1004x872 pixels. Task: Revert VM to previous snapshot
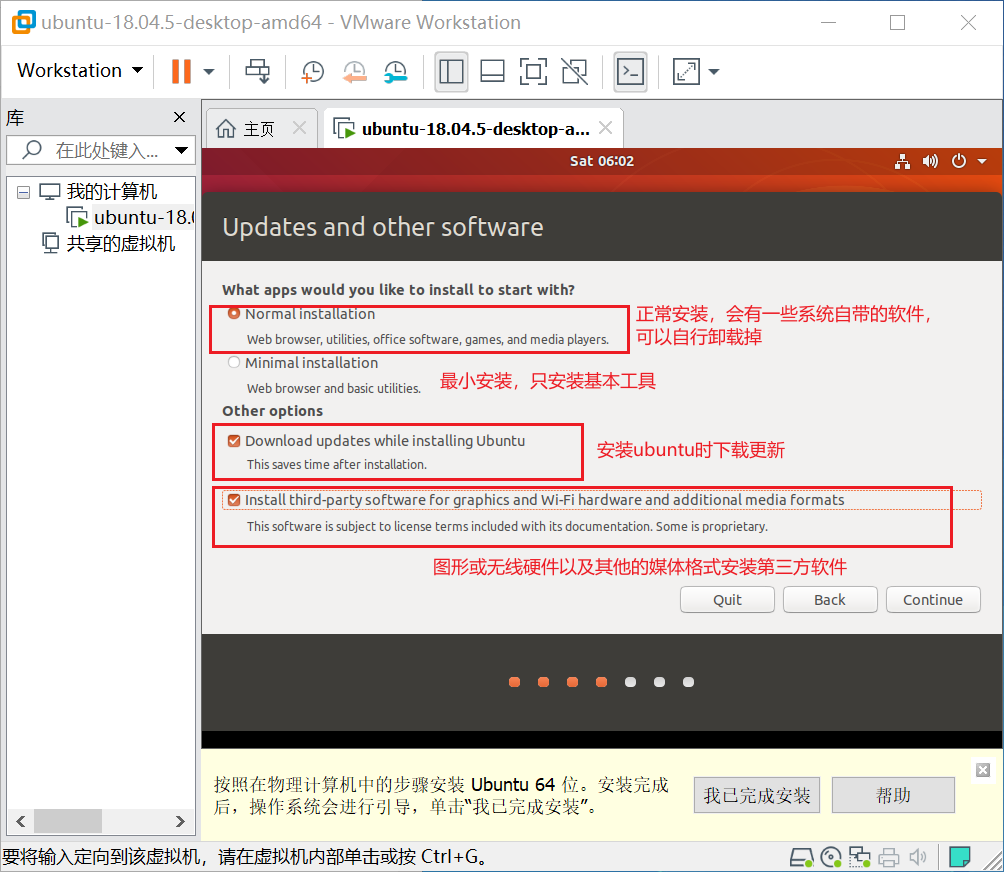[354, 71]
